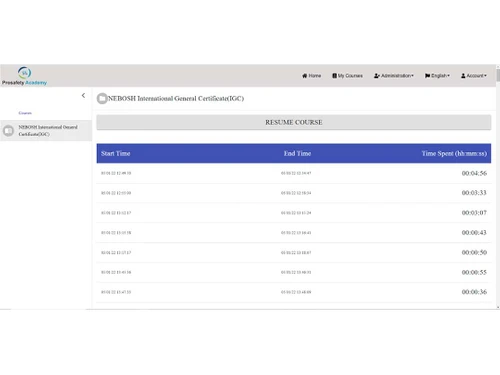Open the Account dropdown menu
The height and width of the screenshot is (375, 500).
point(474,76)
